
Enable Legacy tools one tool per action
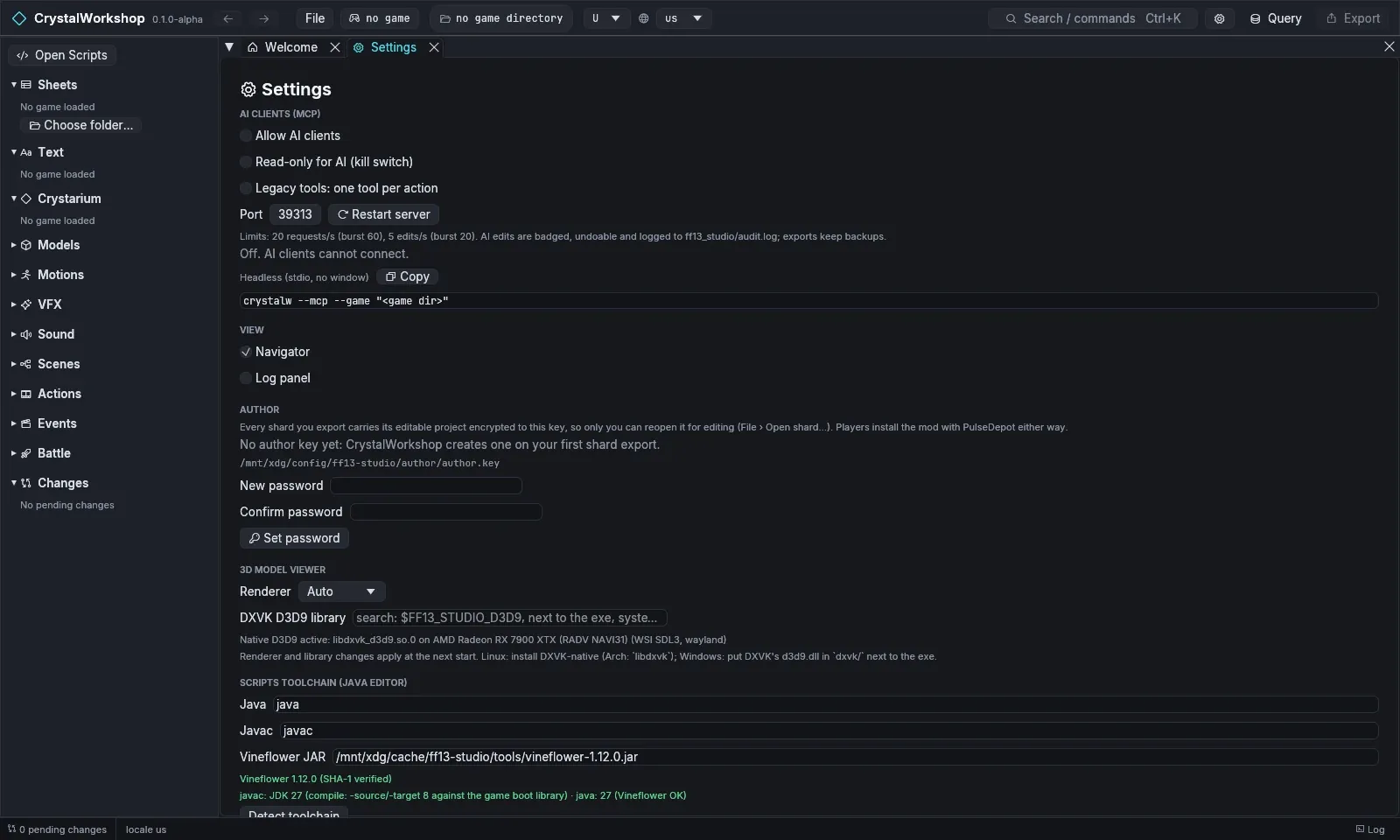pyautogui.click(x=246, y=188)
